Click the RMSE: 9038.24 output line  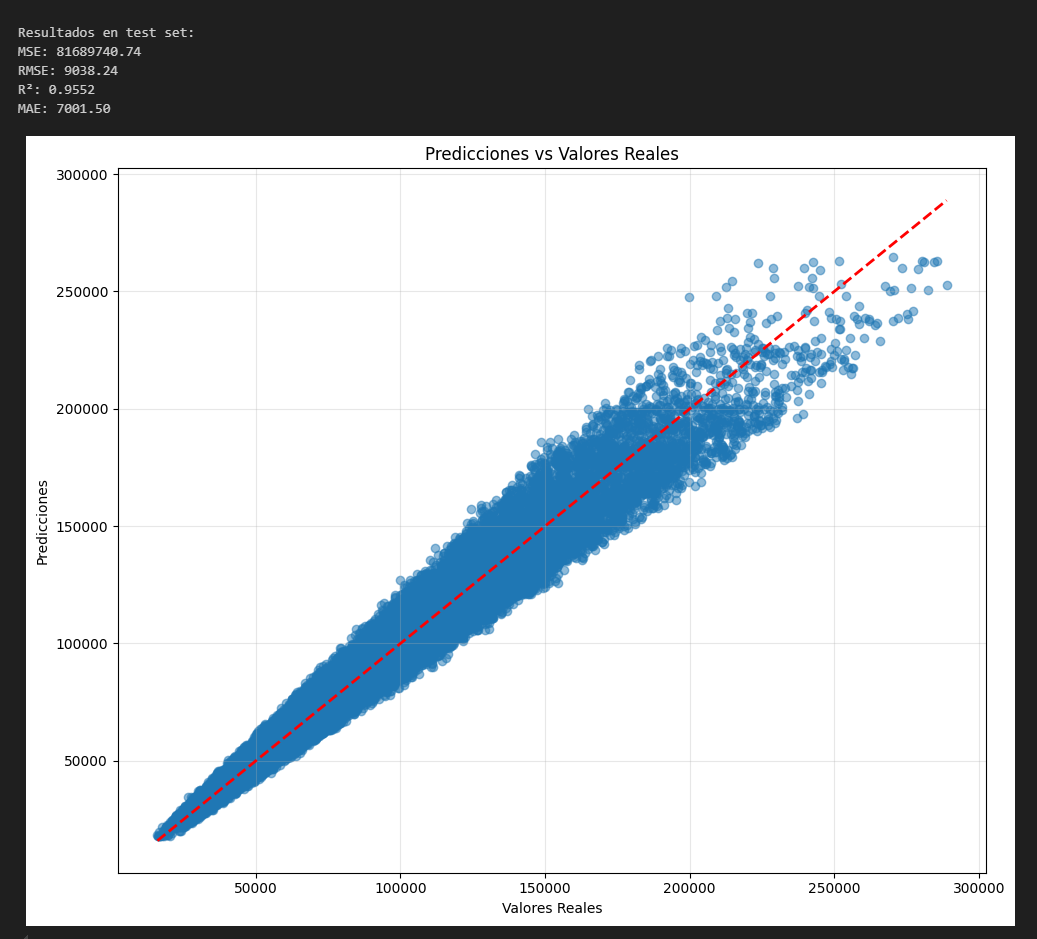pyautogui.click(x=66, y=71)
